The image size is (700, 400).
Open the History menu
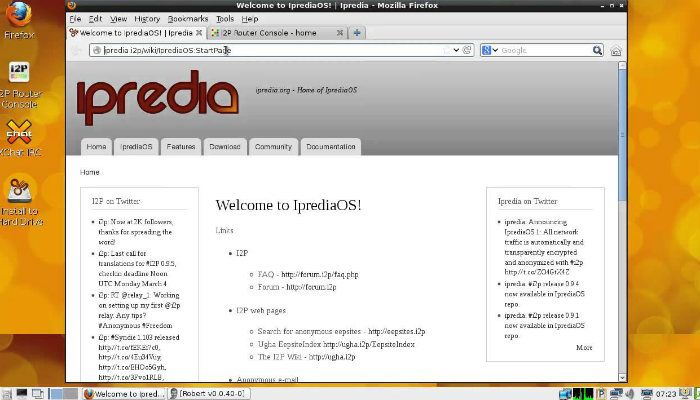[x=147, y=19]
